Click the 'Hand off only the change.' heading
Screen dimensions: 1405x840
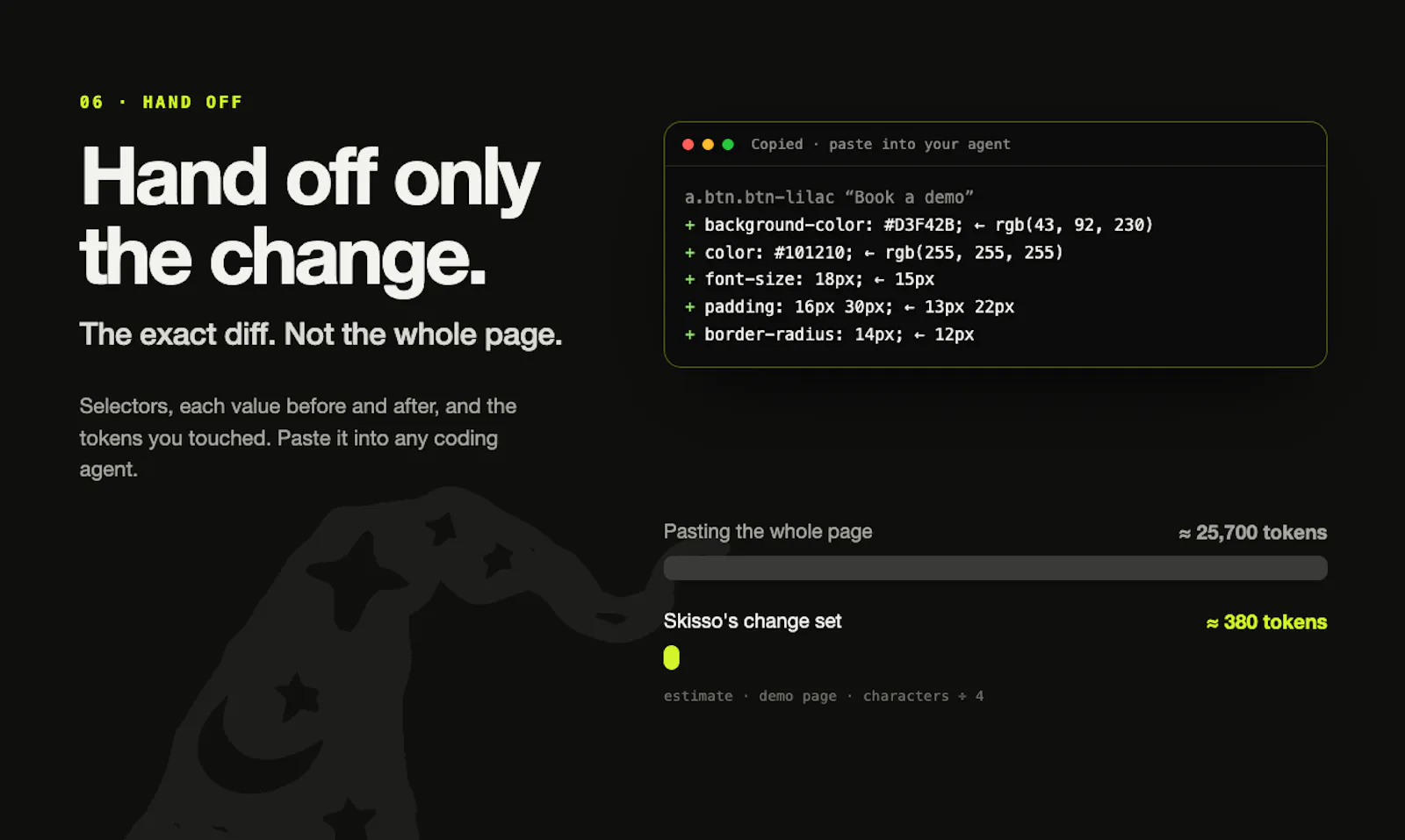coord(309,217)
